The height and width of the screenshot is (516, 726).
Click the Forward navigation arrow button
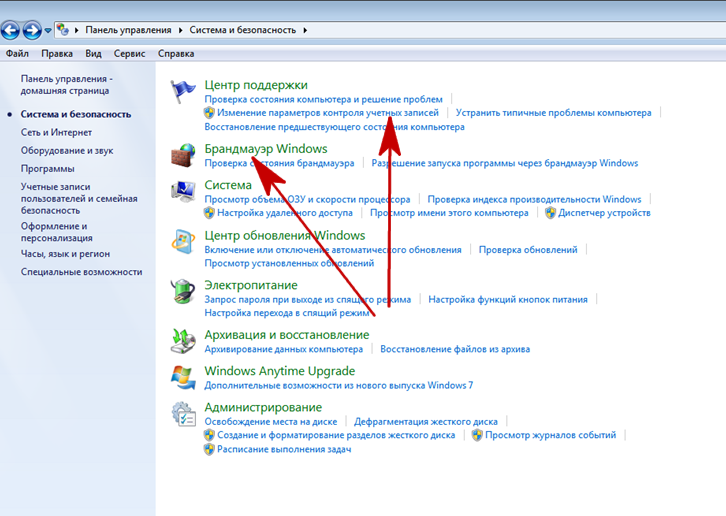[x=32, y=31]
